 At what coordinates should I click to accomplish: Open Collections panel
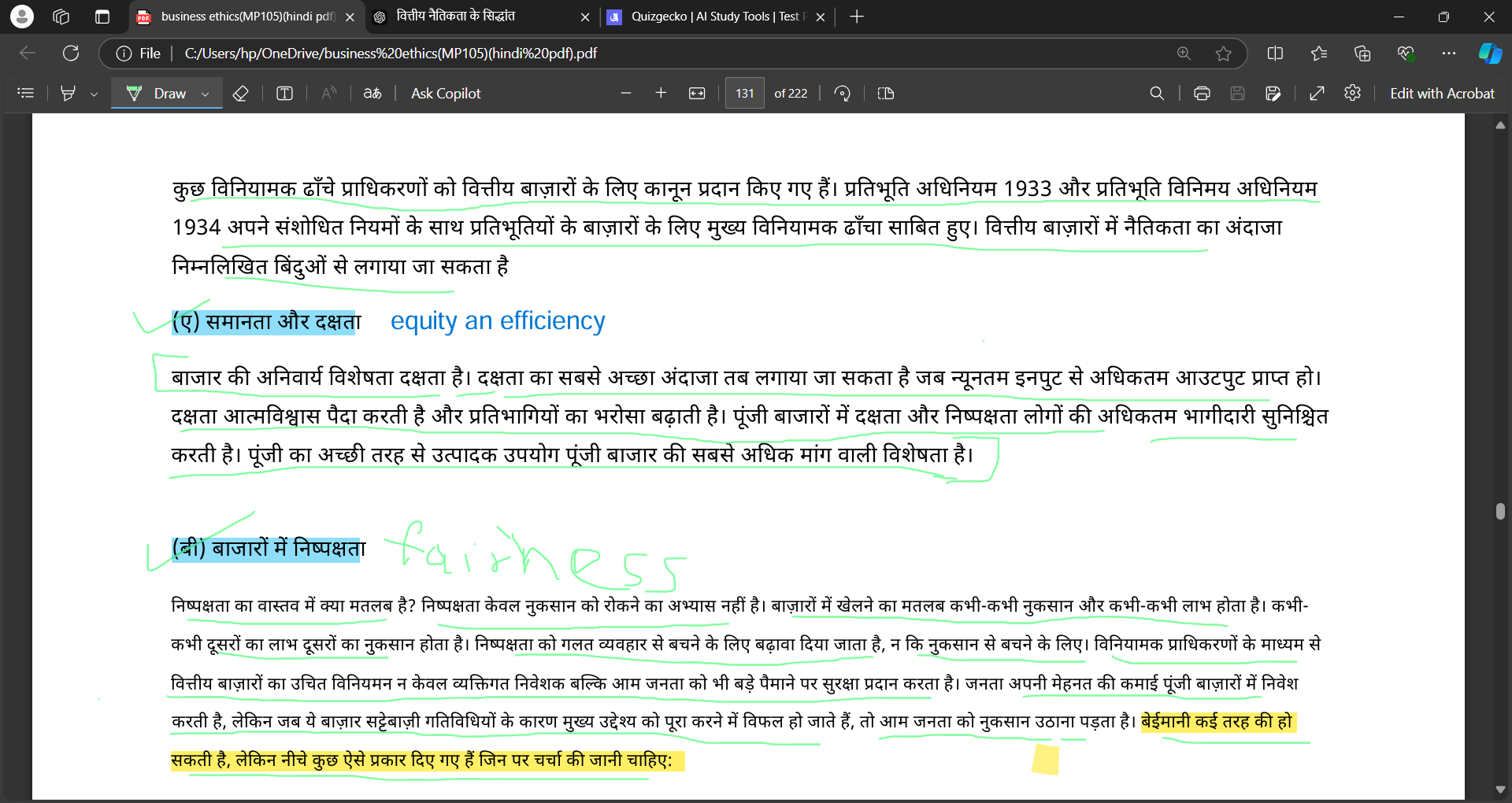(1362, 54)
